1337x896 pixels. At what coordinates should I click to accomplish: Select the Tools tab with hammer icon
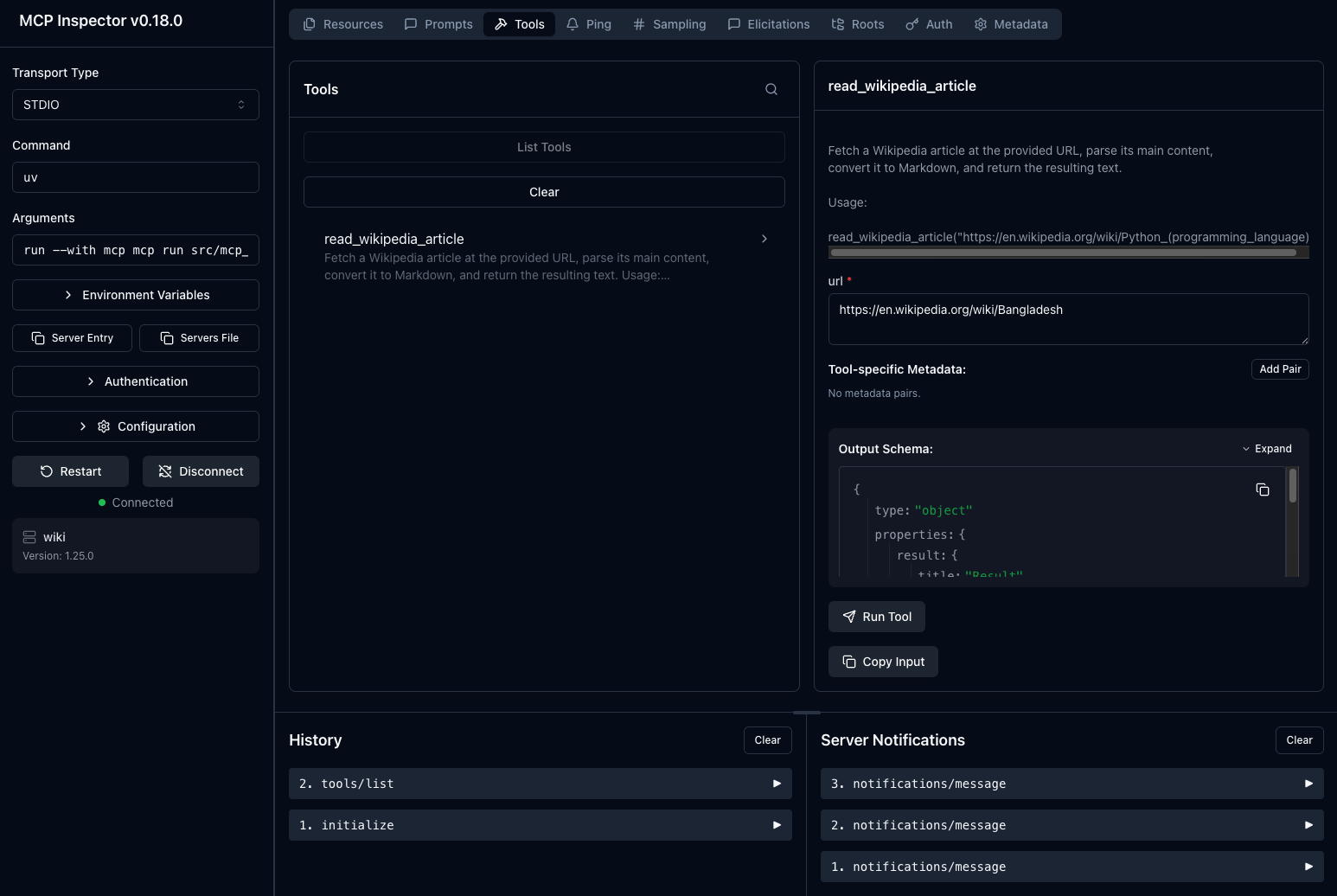point(519,23)
